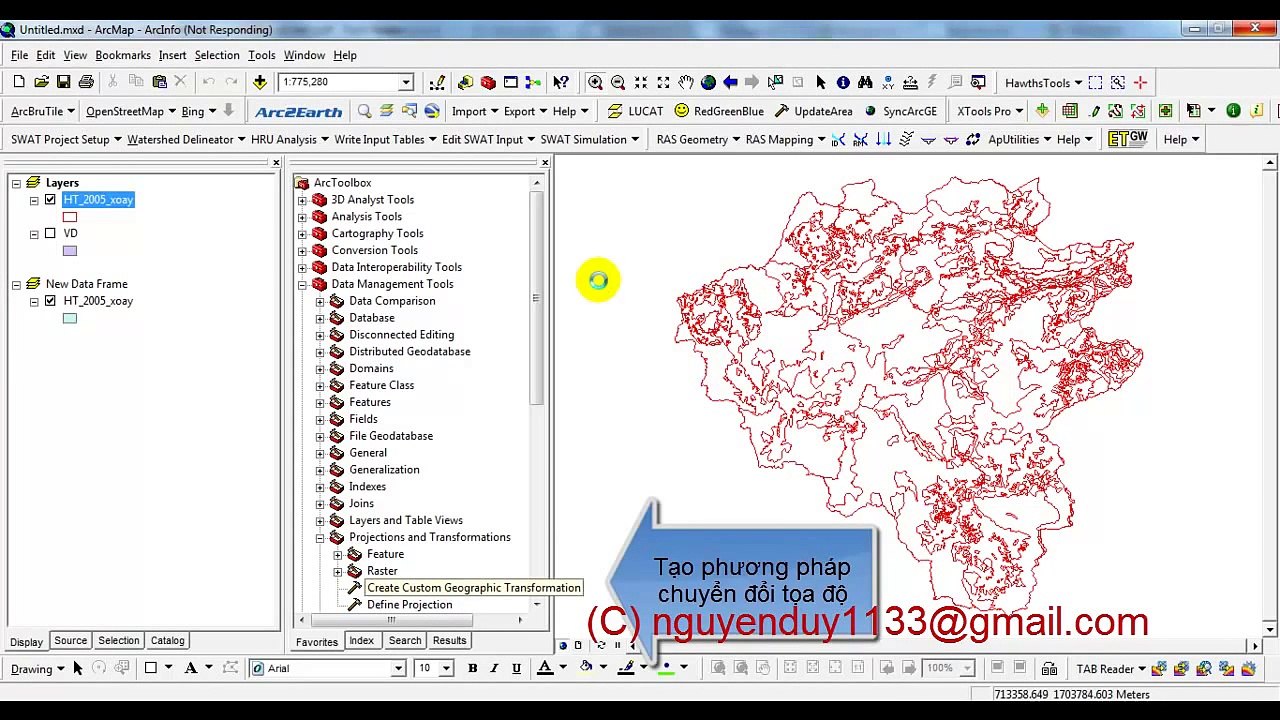1280x720 pixels.
Task: Open the Window menu
Action: click(x=304, y=55)
